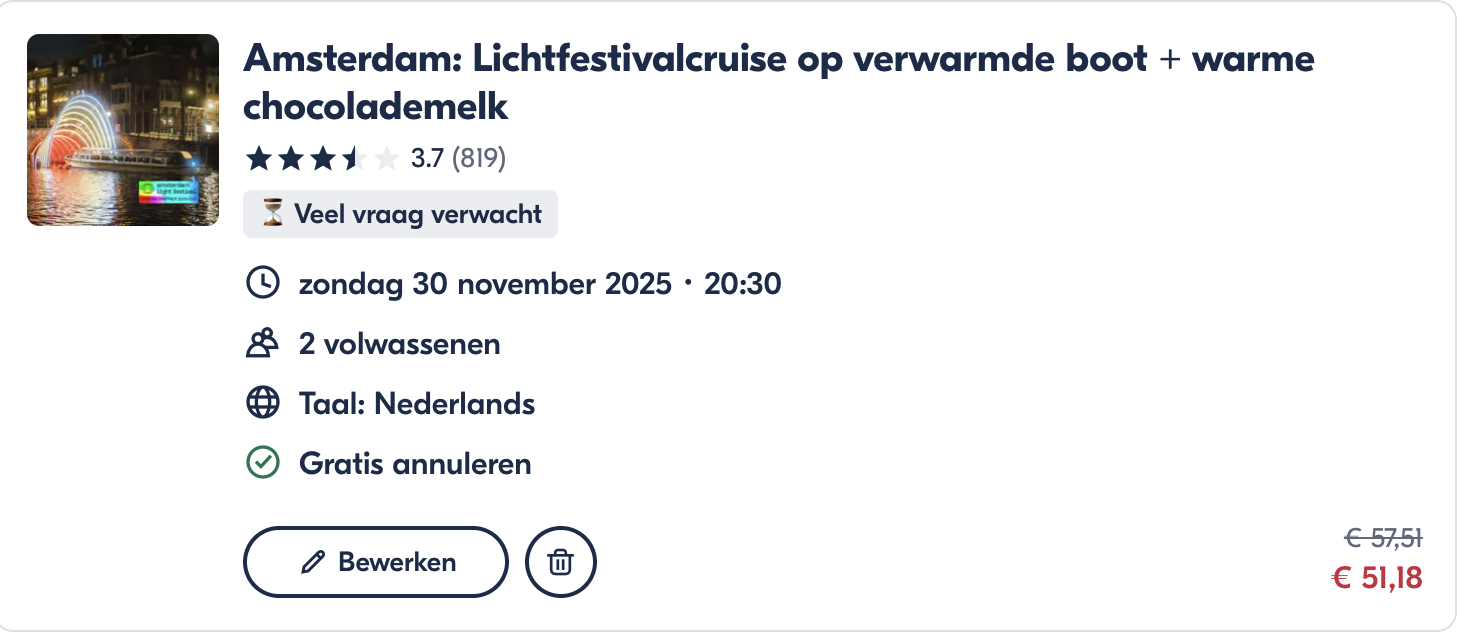1462x638 pixels.
Task: Click the trash bin icon to delete
Action: [x=560, y=562]
